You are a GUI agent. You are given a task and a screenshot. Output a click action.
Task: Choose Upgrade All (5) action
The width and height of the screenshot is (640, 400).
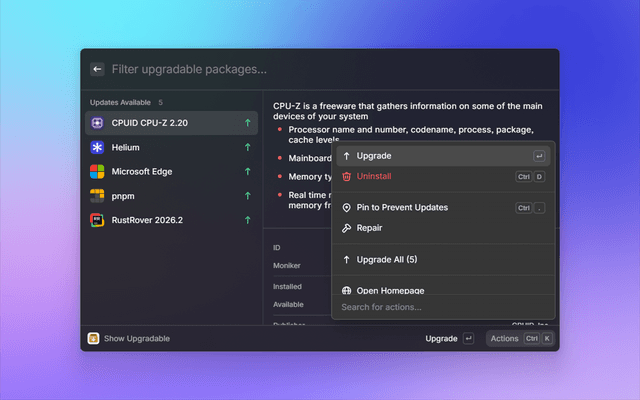click(x=443, y=260)
